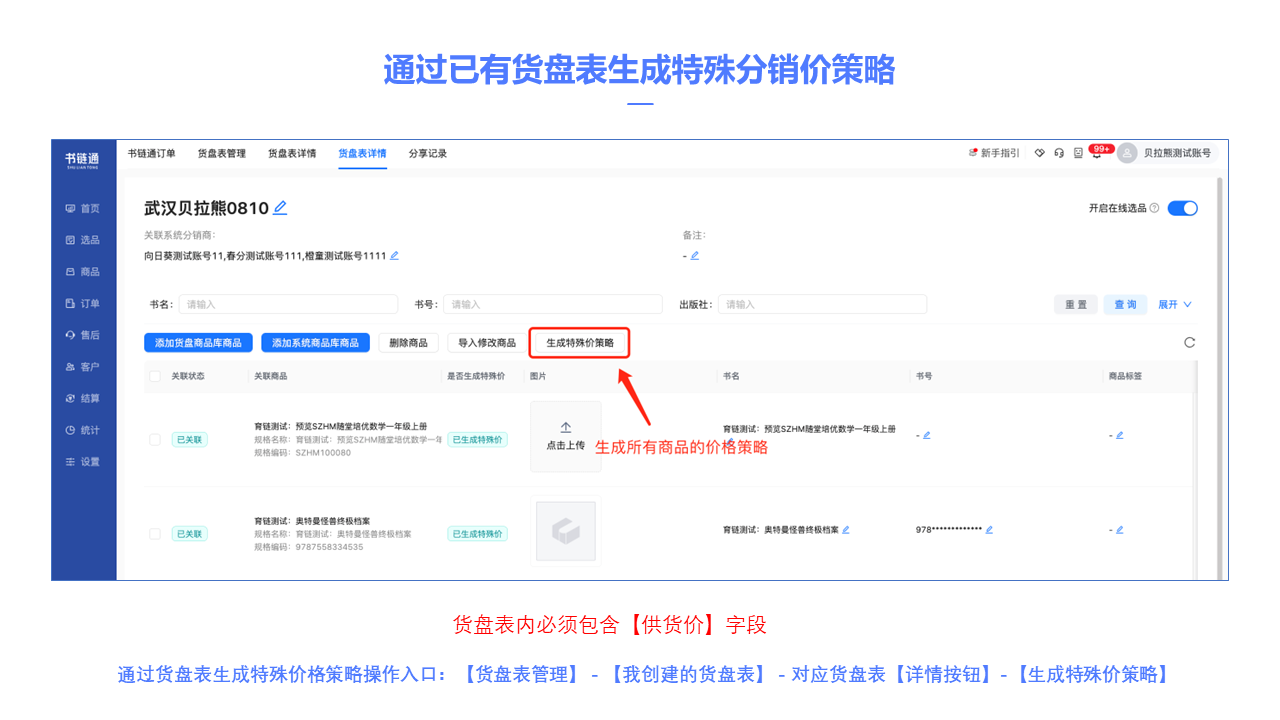Open 统计 in the left sidebar
The width and height of the screenshot is (1280, 720).
83,430
